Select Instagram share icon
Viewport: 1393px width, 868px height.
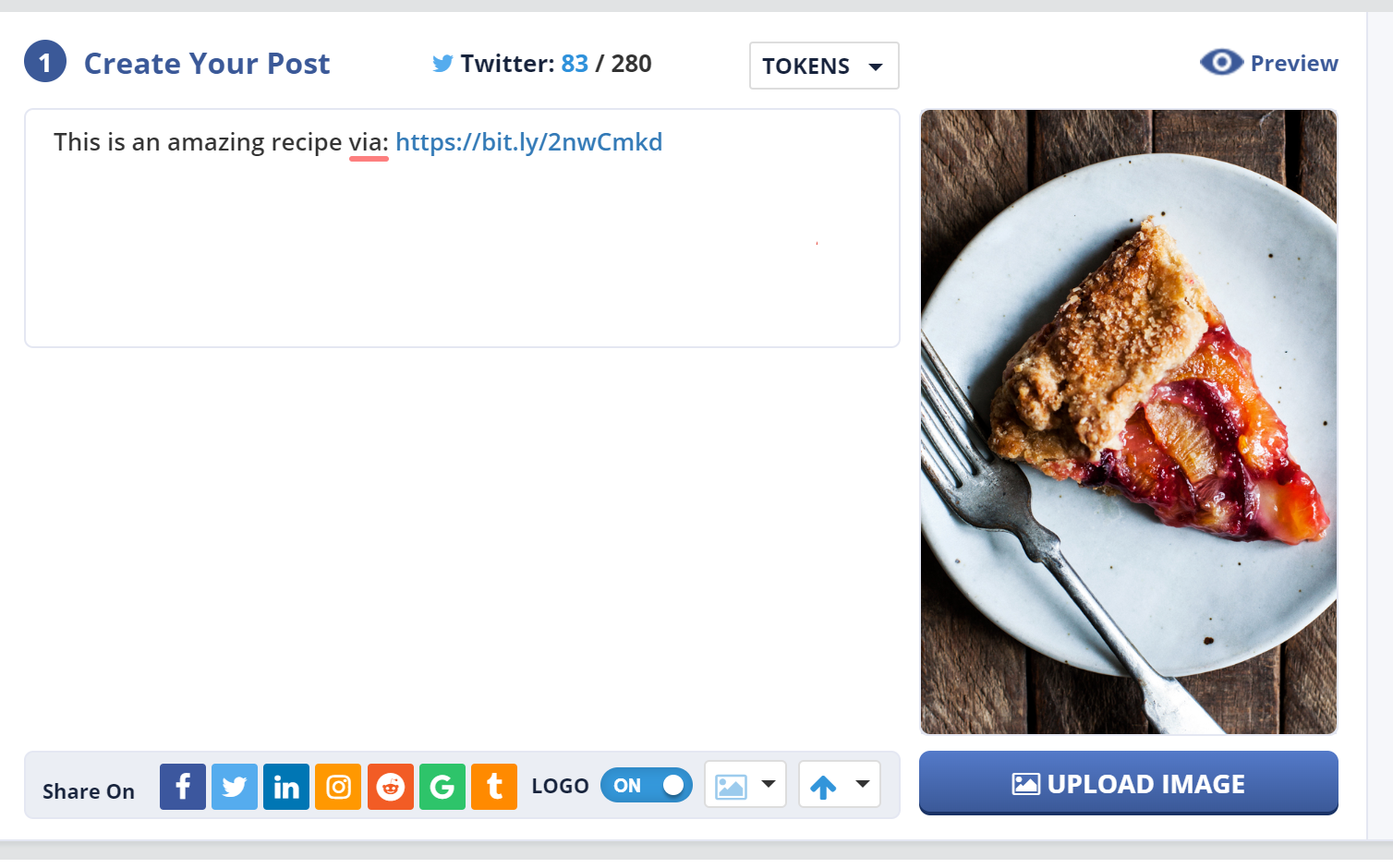pos(338,787)
